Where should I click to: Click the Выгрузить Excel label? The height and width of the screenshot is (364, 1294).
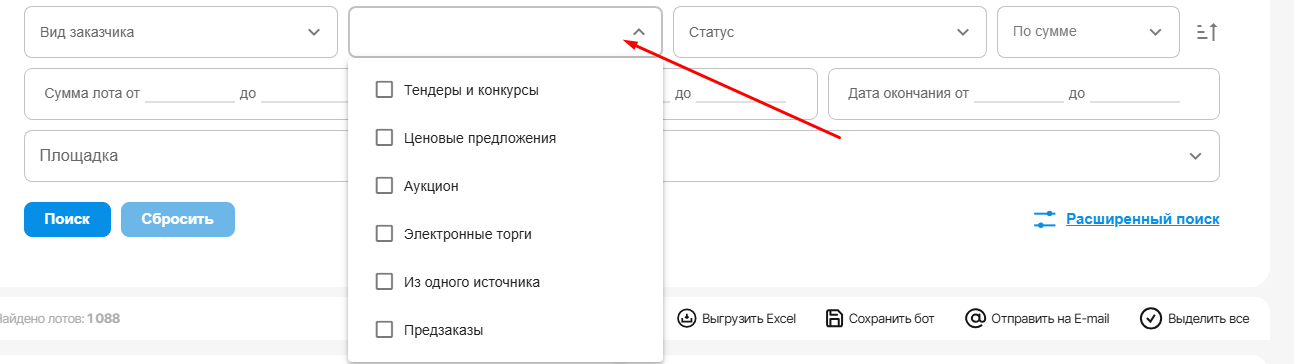750,319
